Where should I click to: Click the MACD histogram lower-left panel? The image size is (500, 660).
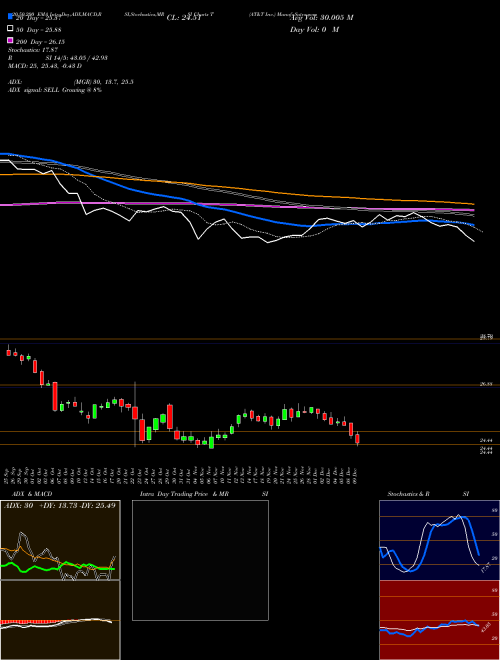click(60, 620)
